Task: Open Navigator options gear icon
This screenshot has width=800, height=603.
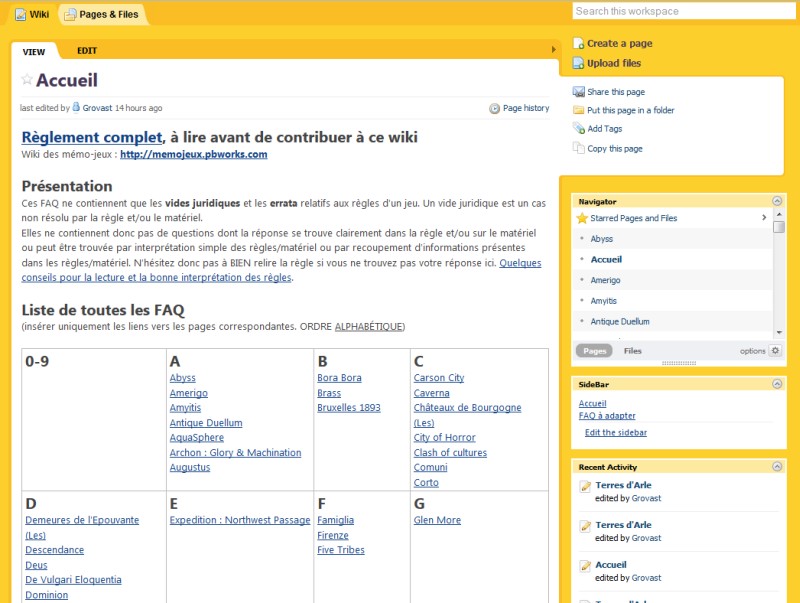Action: [775, 351]
